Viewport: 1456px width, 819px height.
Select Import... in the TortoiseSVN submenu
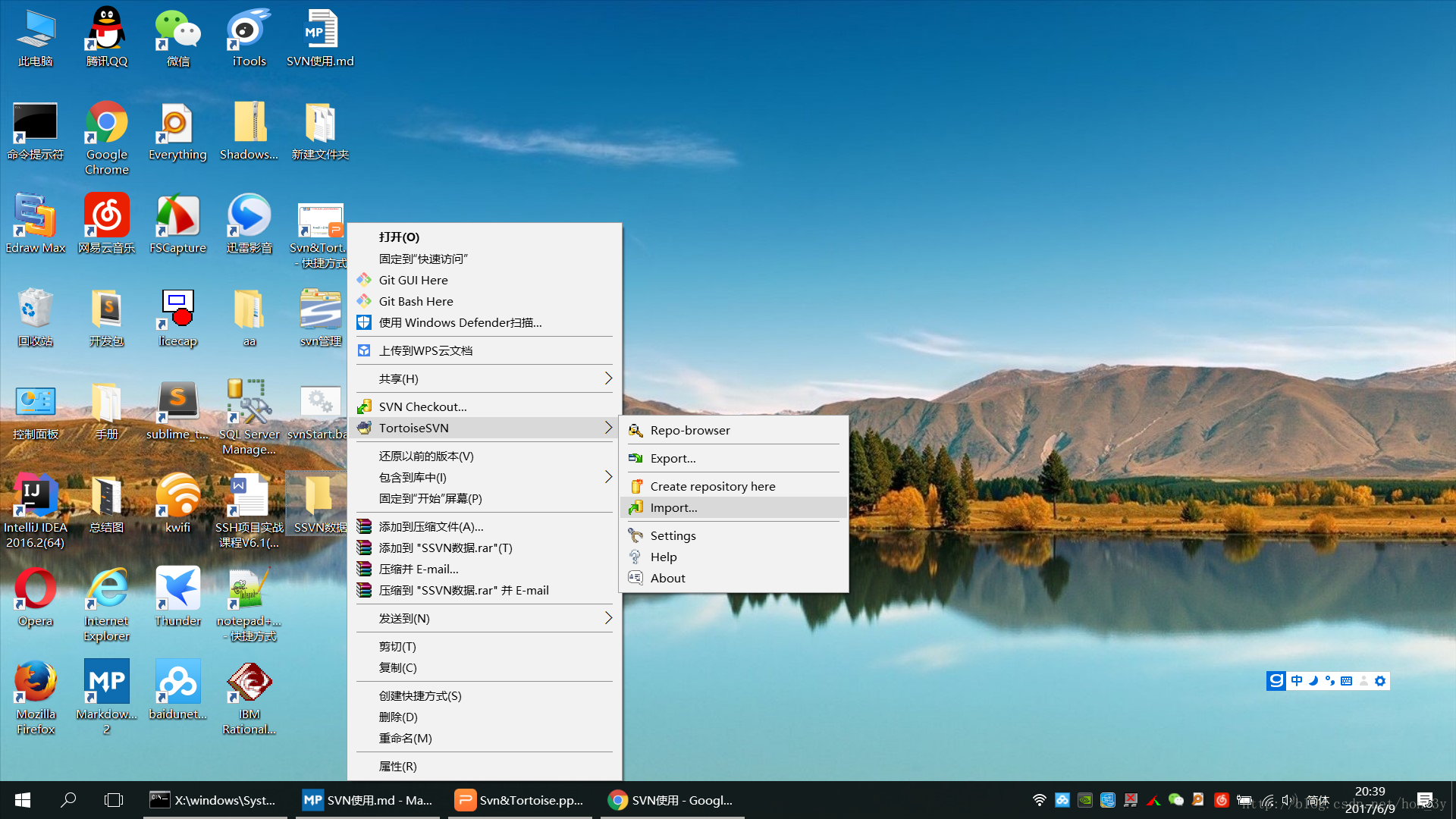673,507
